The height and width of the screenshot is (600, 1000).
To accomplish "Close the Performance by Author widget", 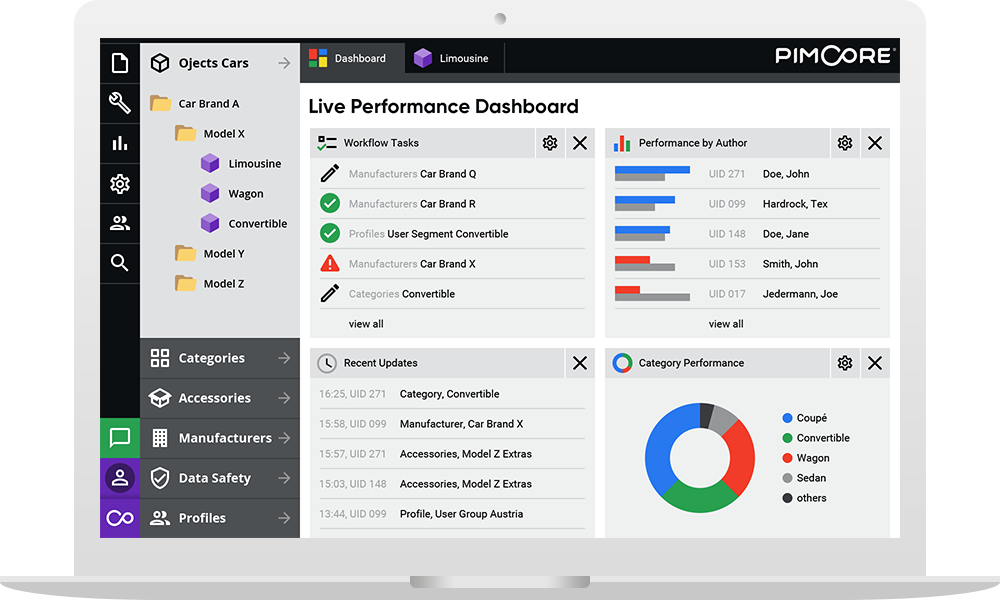I will [875, 143].
